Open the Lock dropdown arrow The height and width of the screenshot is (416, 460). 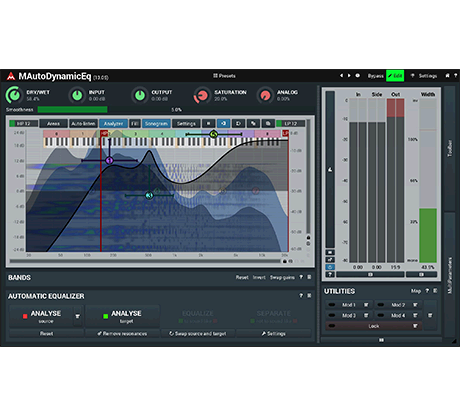click(x=415, y=326)
